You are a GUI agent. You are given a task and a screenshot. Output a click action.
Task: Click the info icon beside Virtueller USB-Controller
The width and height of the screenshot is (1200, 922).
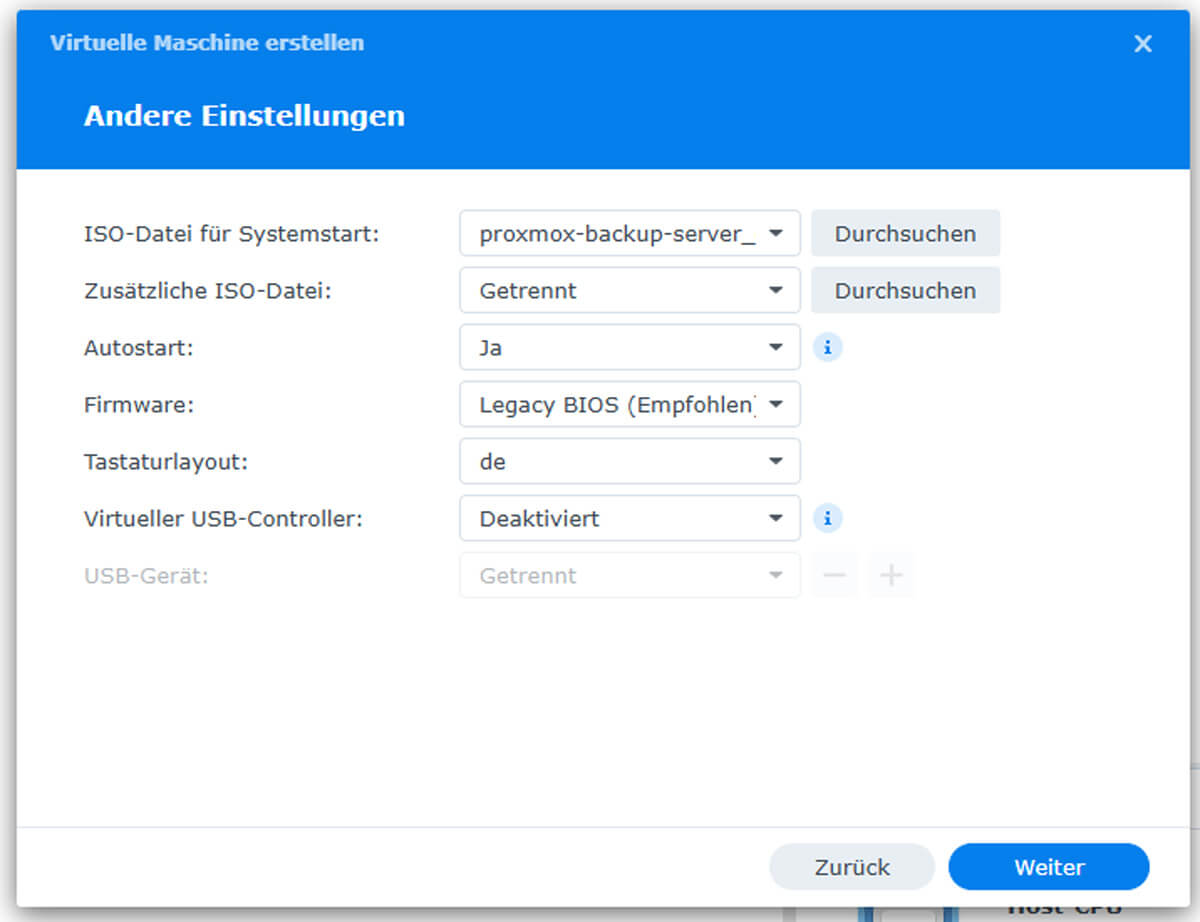(827, 519)
